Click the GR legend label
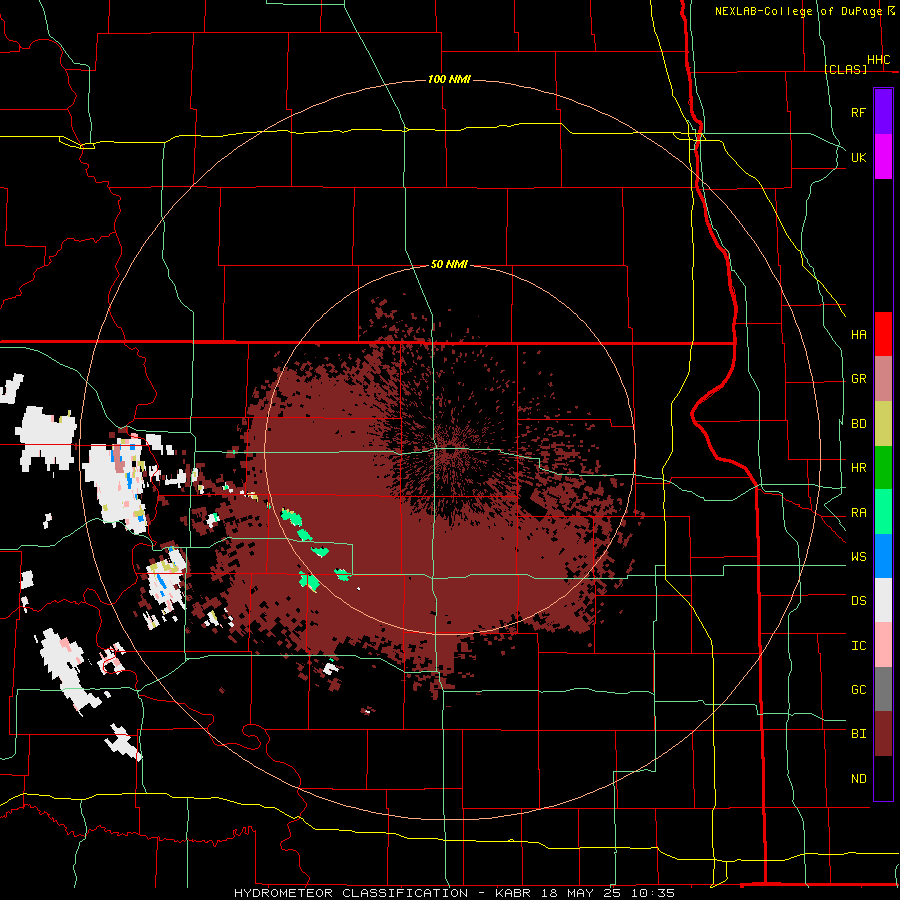 coord(858,379)
